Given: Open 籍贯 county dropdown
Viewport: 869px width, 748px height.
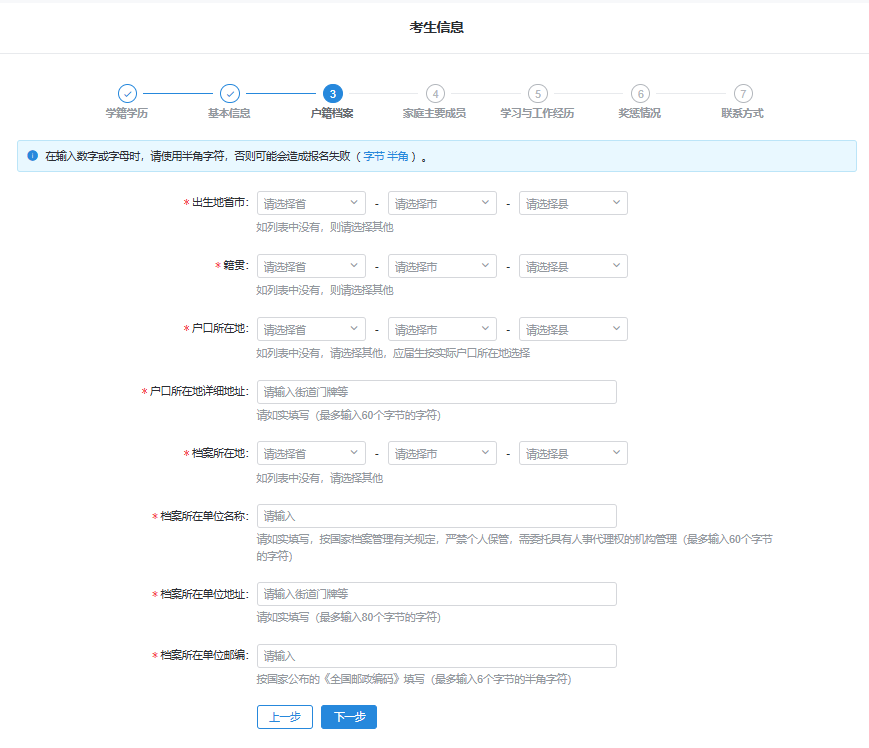Looking at the screenshot, I should pyautogui.click(x=573, y=267).
